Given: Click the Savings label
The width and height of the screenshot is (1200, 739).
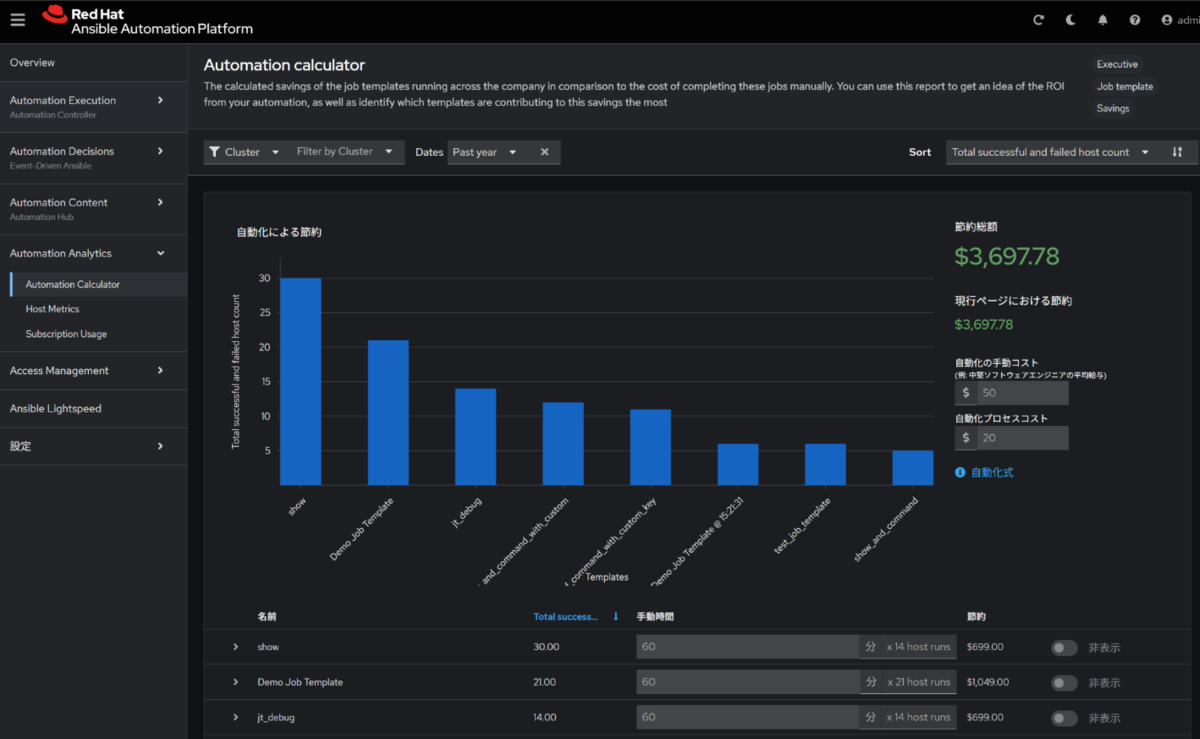Looking at the screenshot, I should click(x=1113, y=108).
